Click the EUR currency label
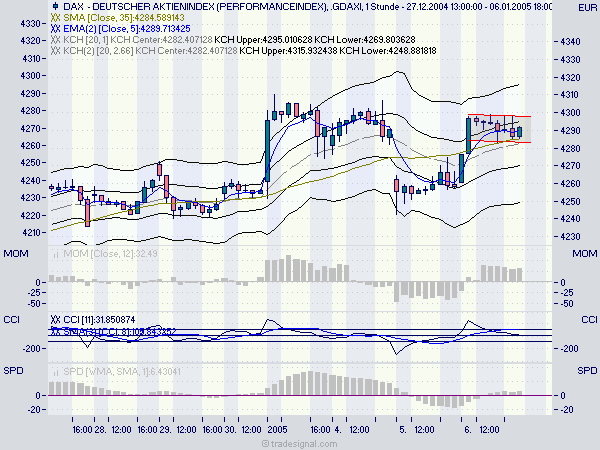 [587, 8]
